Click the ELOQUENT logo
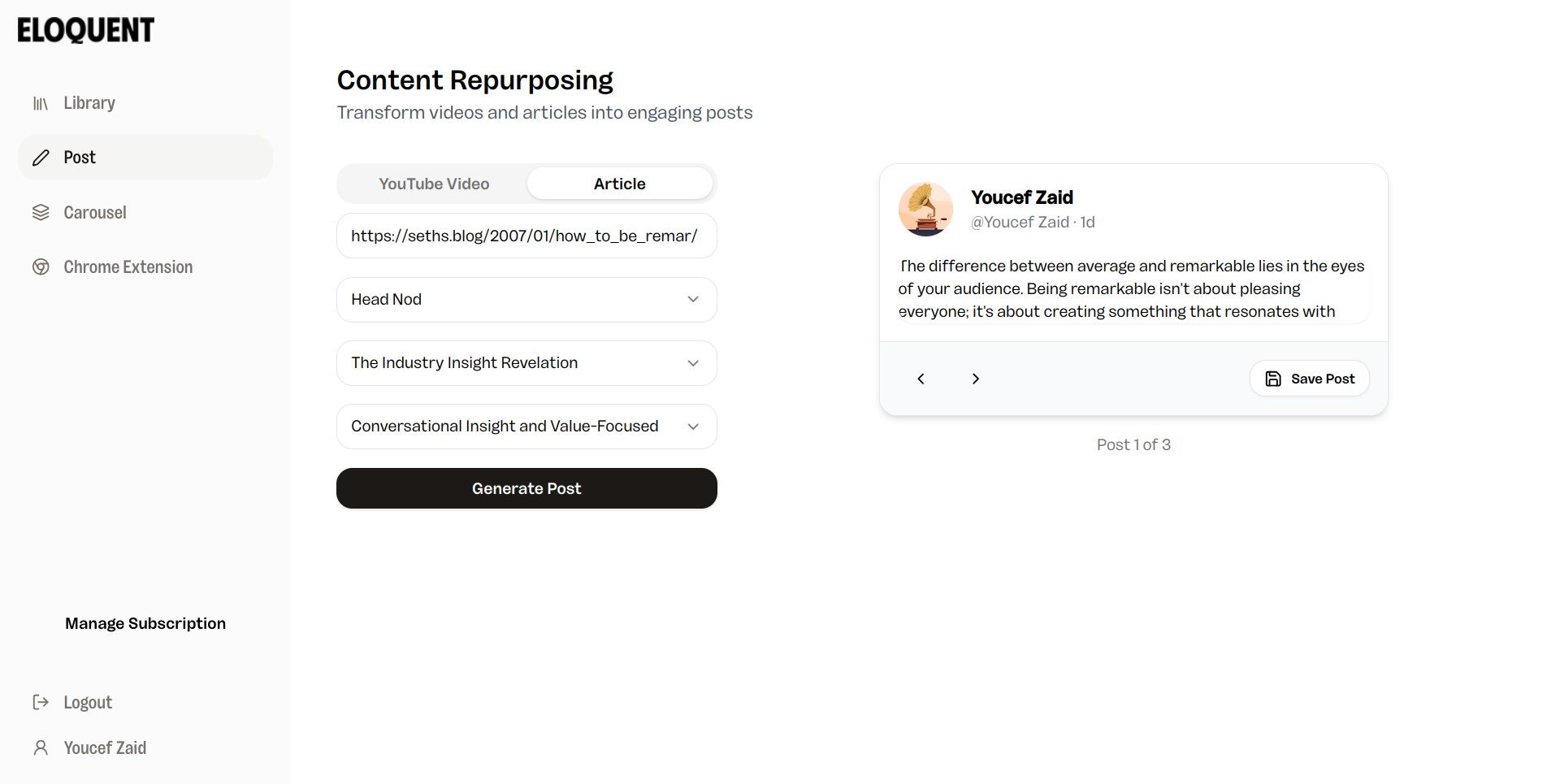 point(85,30)
